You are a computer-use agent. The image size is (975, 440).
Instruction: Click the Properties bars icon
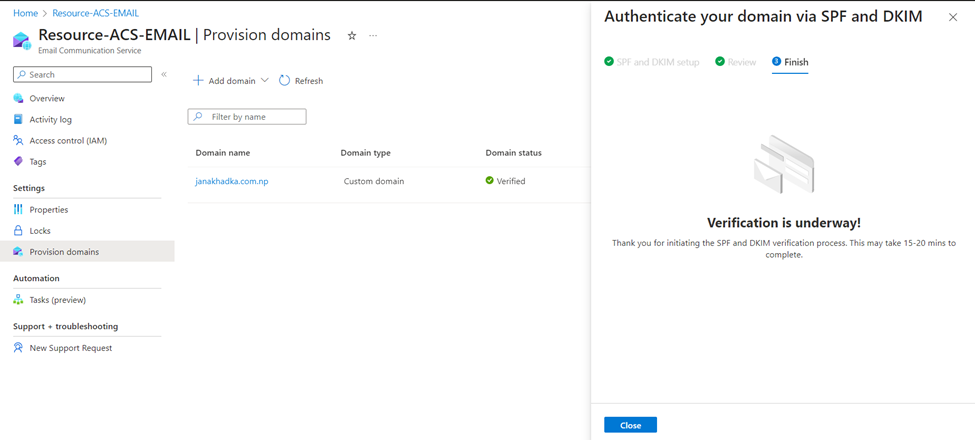pos(18,209)
